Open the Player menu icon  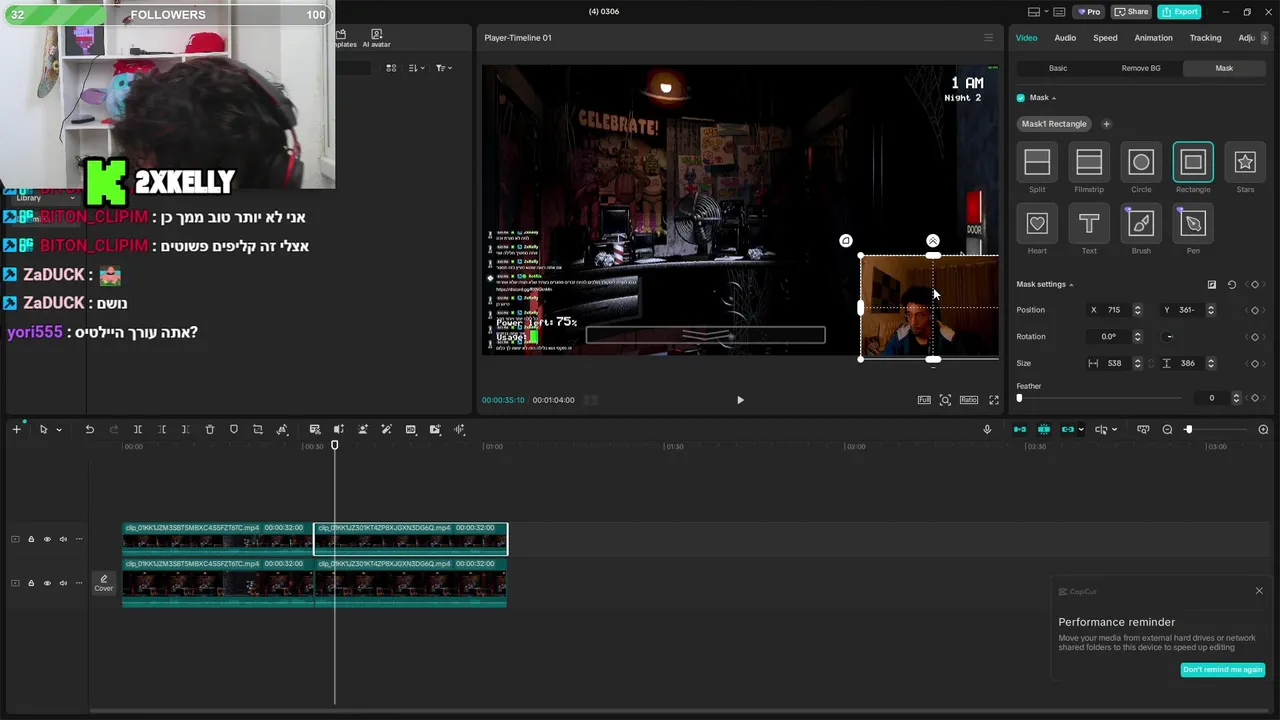tap(989, 38)
